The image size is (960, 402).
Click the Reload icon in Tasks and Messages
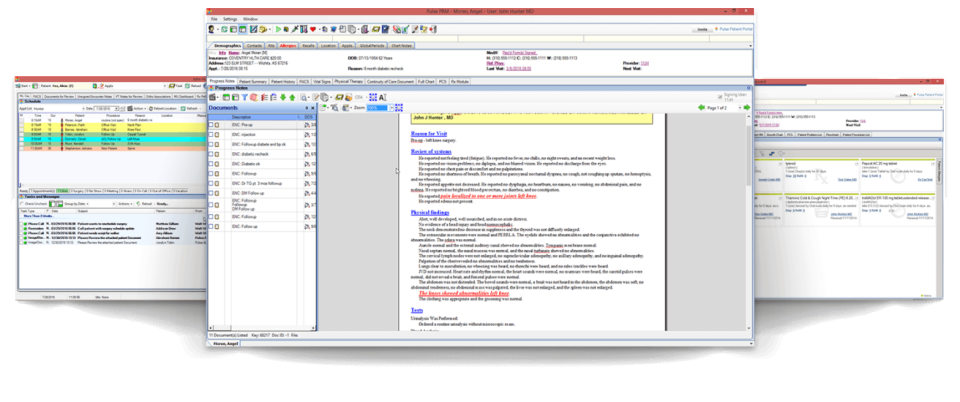138,204
